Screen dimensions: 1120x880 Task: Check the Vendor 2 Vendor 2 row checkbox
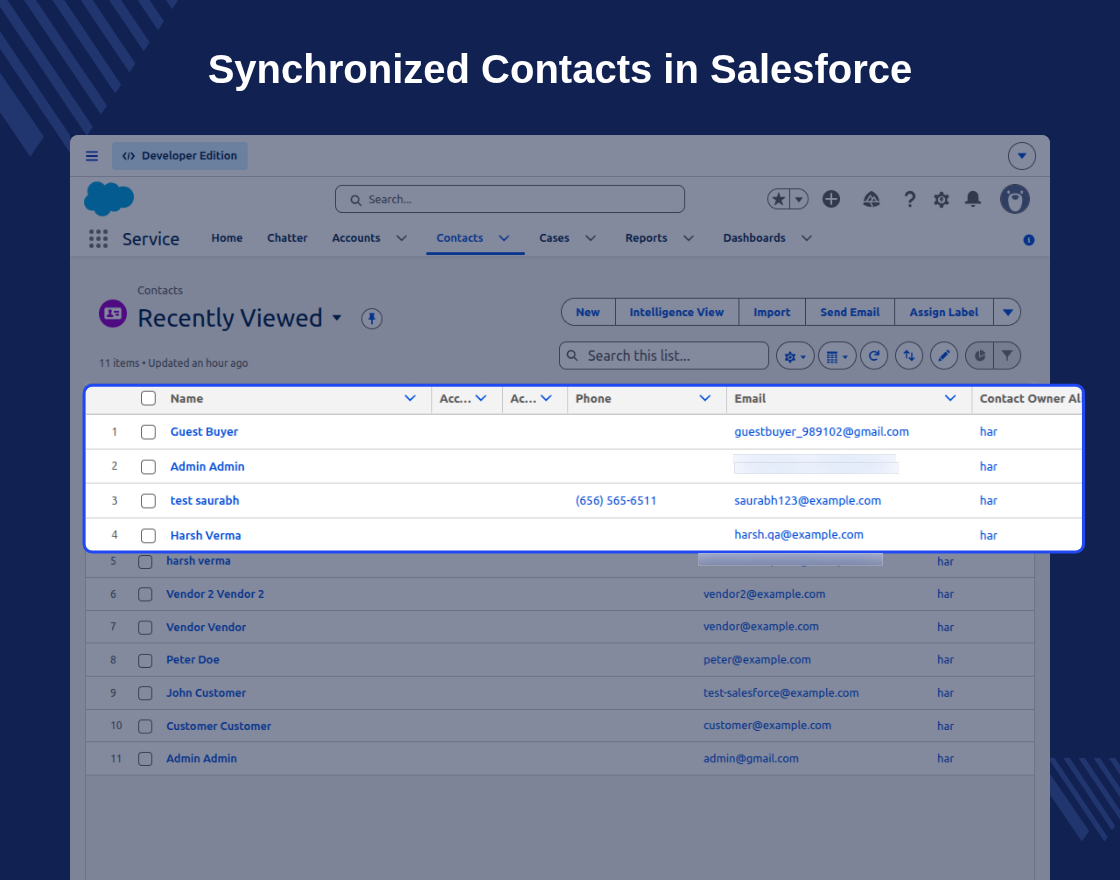pos(145,594)
